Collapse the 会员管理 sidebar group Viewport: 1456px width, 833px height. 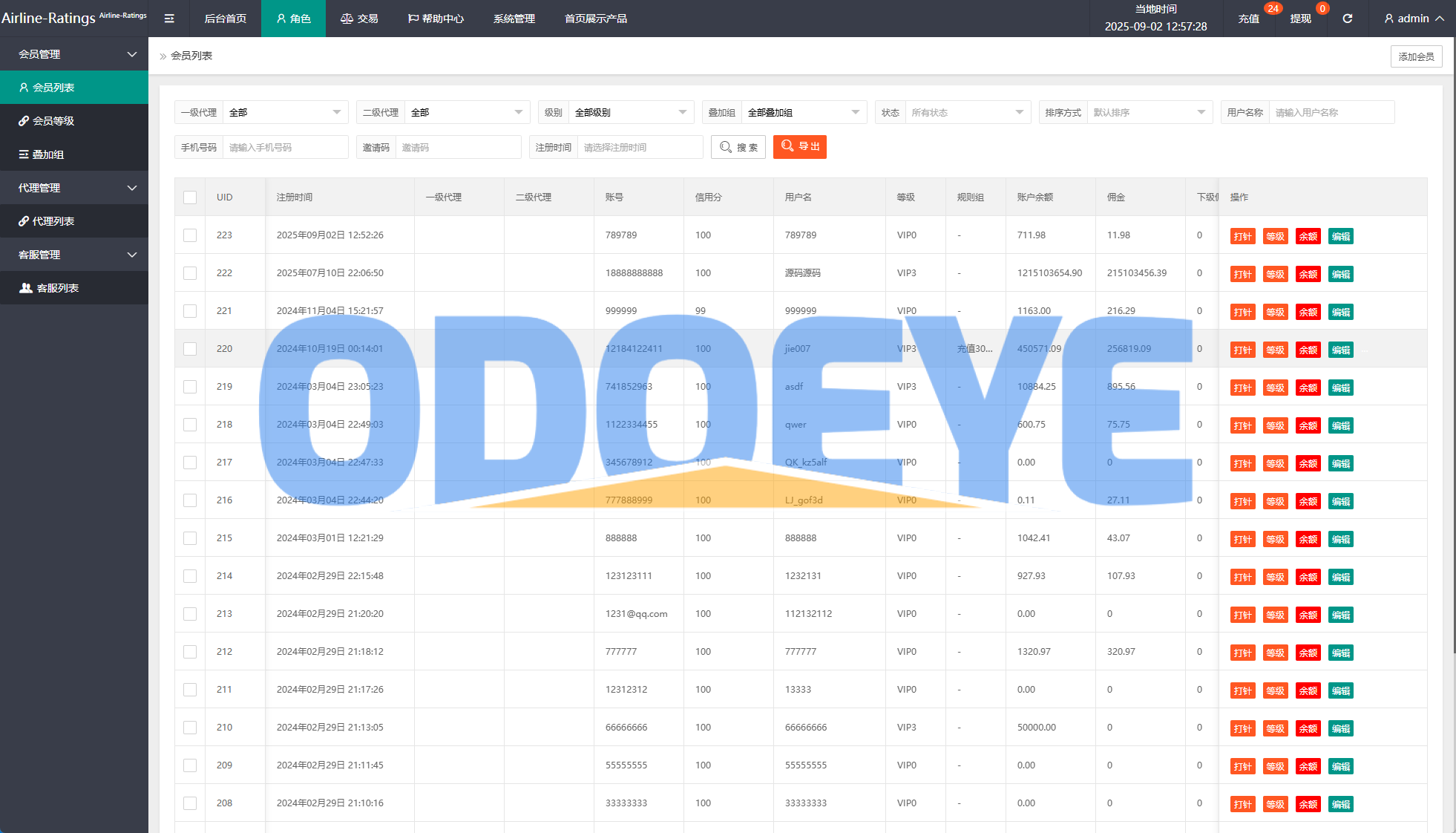coord(74,54)
